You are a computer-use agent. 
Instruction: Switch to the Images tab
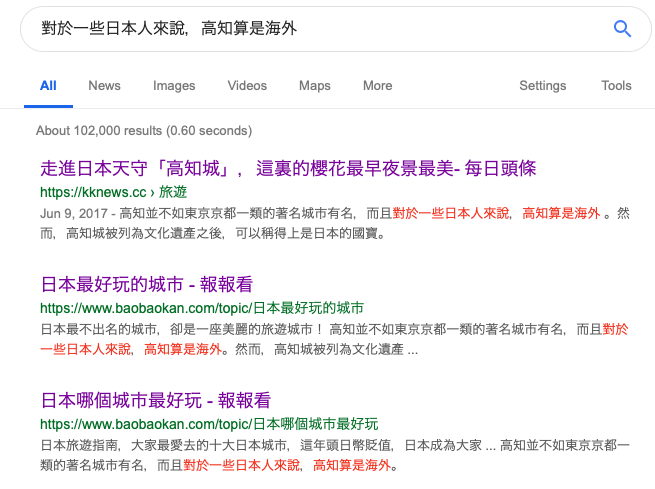click(174, 86)
